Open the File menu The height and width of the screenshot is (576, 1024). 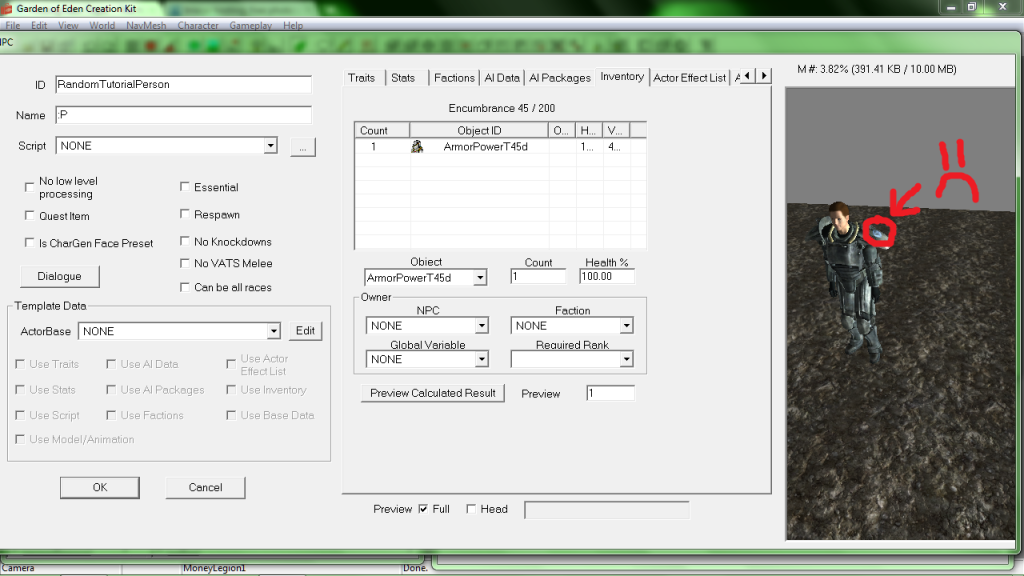pos(12,25)
